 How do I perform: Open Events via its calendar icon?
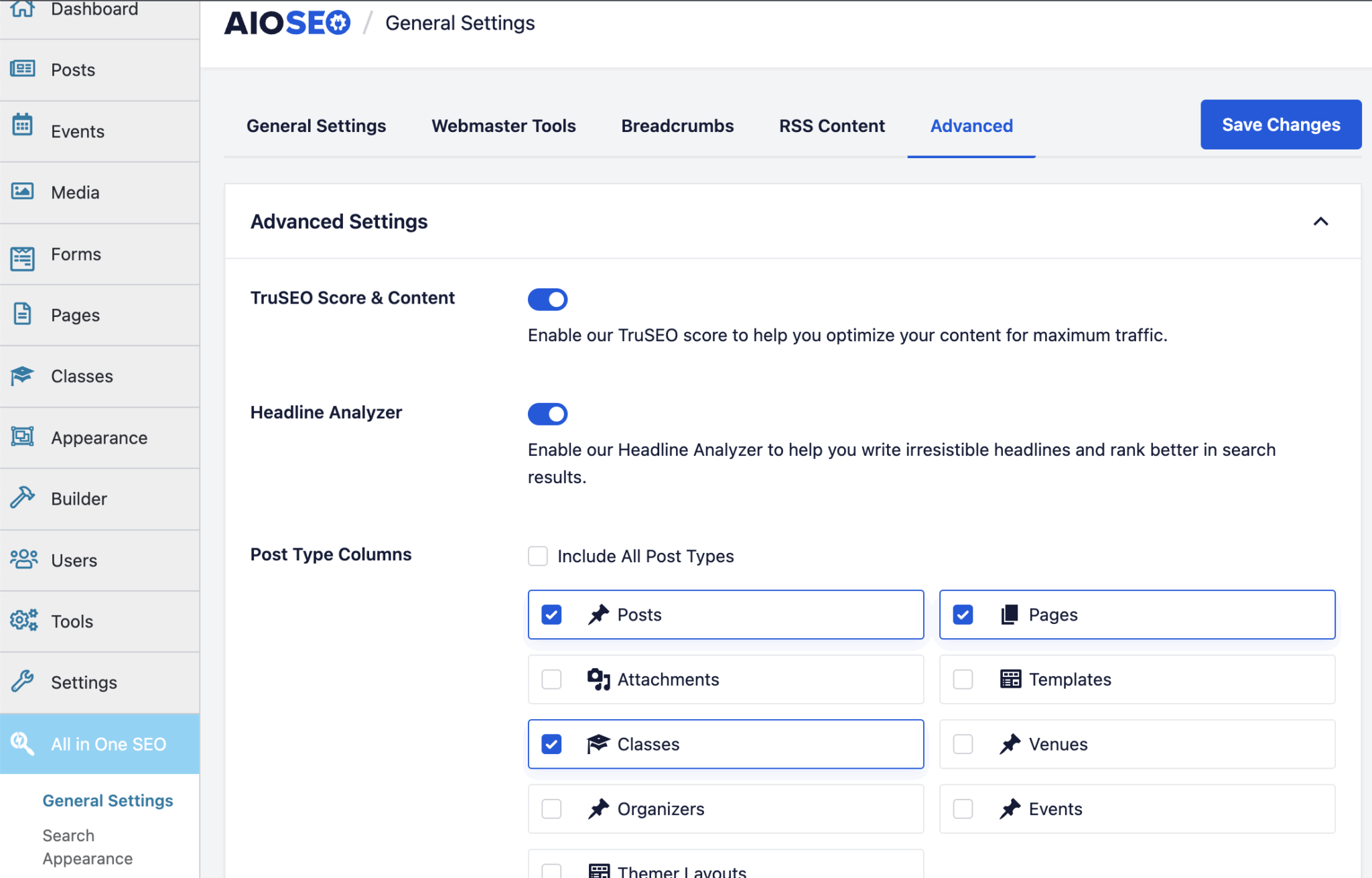tap(23, 125)
